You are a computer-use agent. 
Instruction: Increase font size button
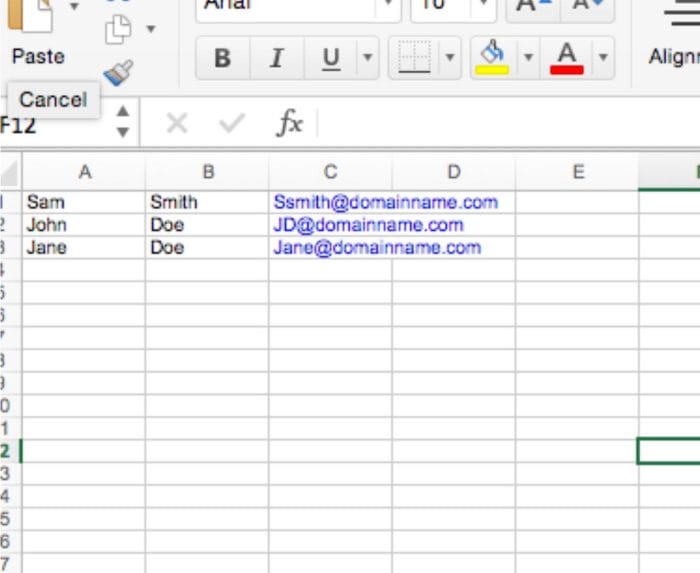click(533, 8)
